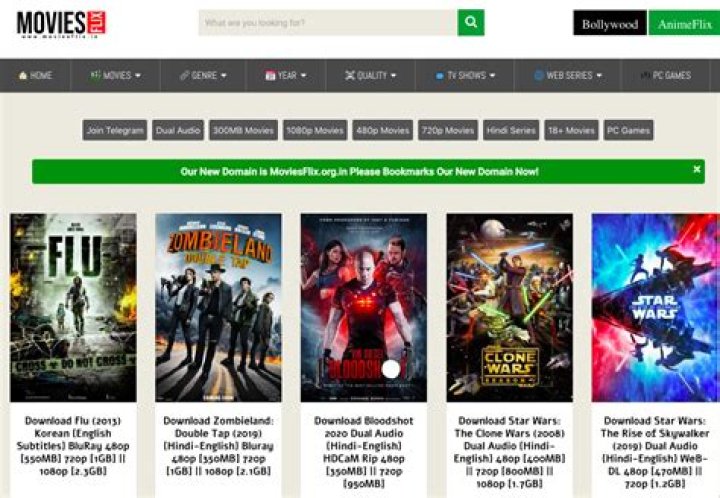Screen dimensions: 720x498
Task: Expand the MOVIES dropdown arrow
Action: coord(138,75)
